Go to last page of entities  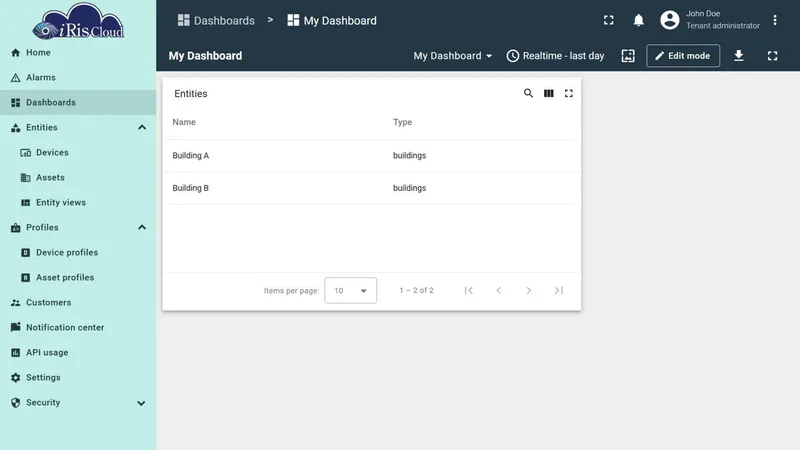[559, 290]
